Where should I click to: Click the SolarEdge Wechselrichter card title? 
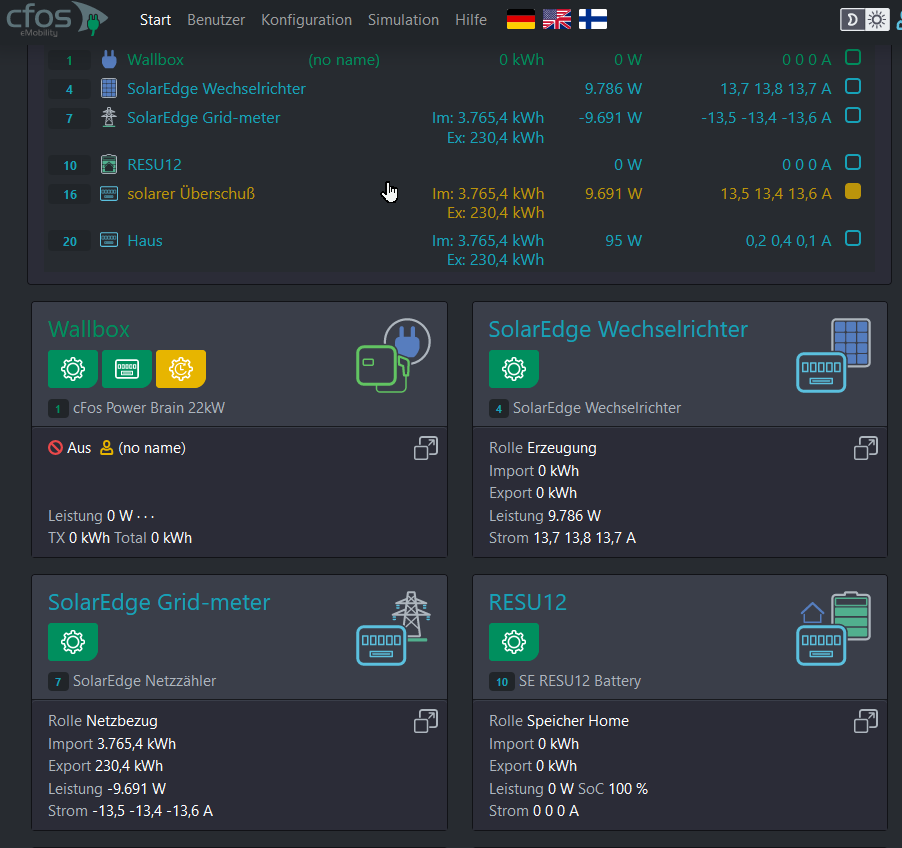[618, 329]
